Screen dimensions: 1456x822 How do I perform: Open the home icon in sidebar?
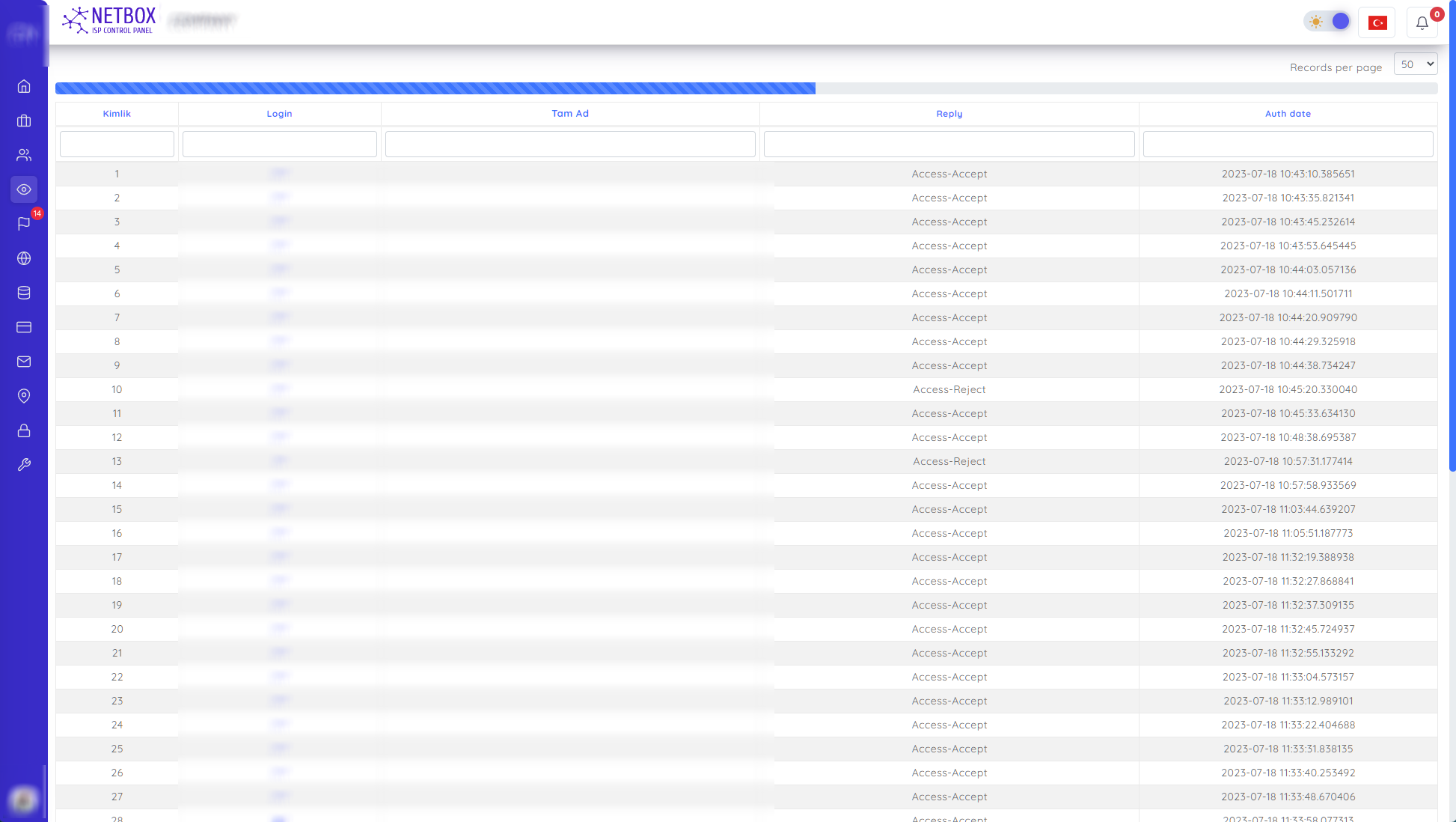tap(24, 86)
